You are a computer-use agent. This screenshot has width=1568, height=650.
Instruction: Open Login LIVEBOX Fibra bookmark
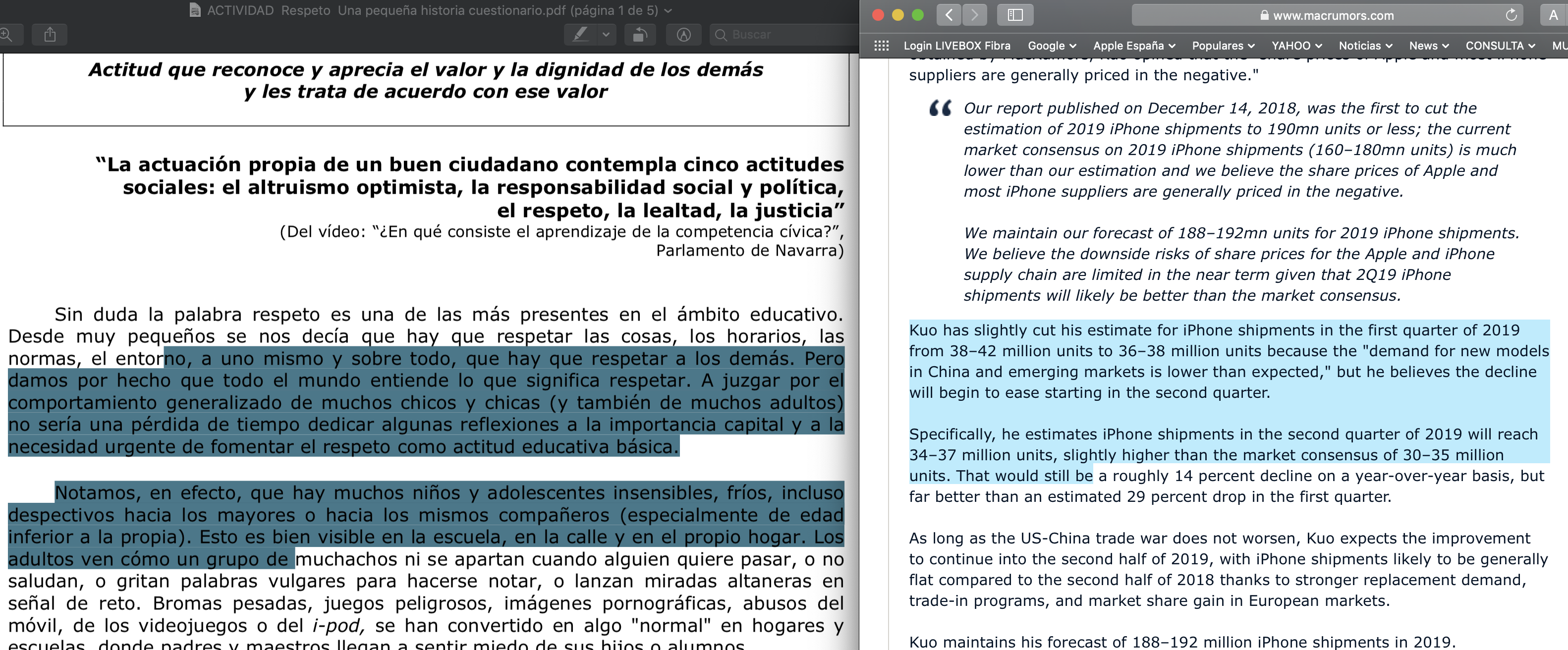click(x=956, y=46)
